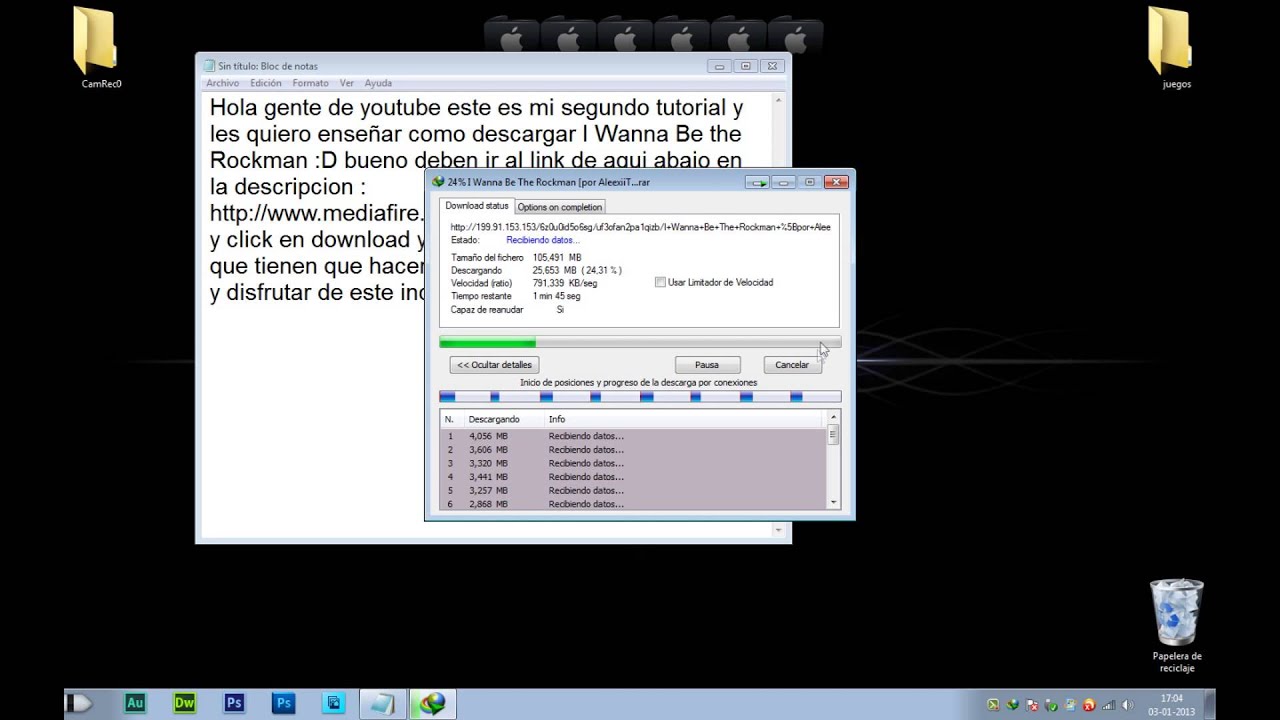Select connection row with 3,257 MB
This screenshot has width=1280, height=720.
coord(633,490)
